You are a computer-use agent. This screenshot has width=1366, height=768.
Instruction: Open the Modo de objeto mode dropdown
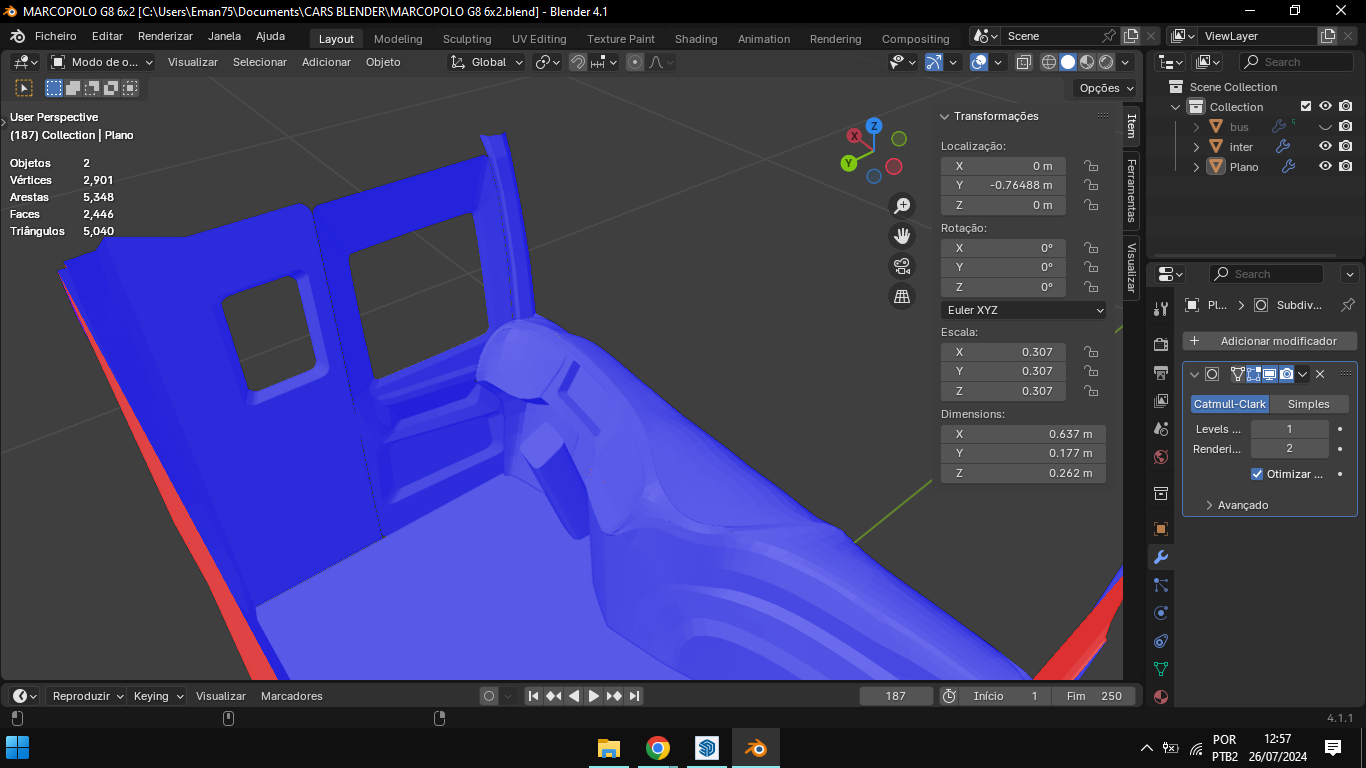102,62
